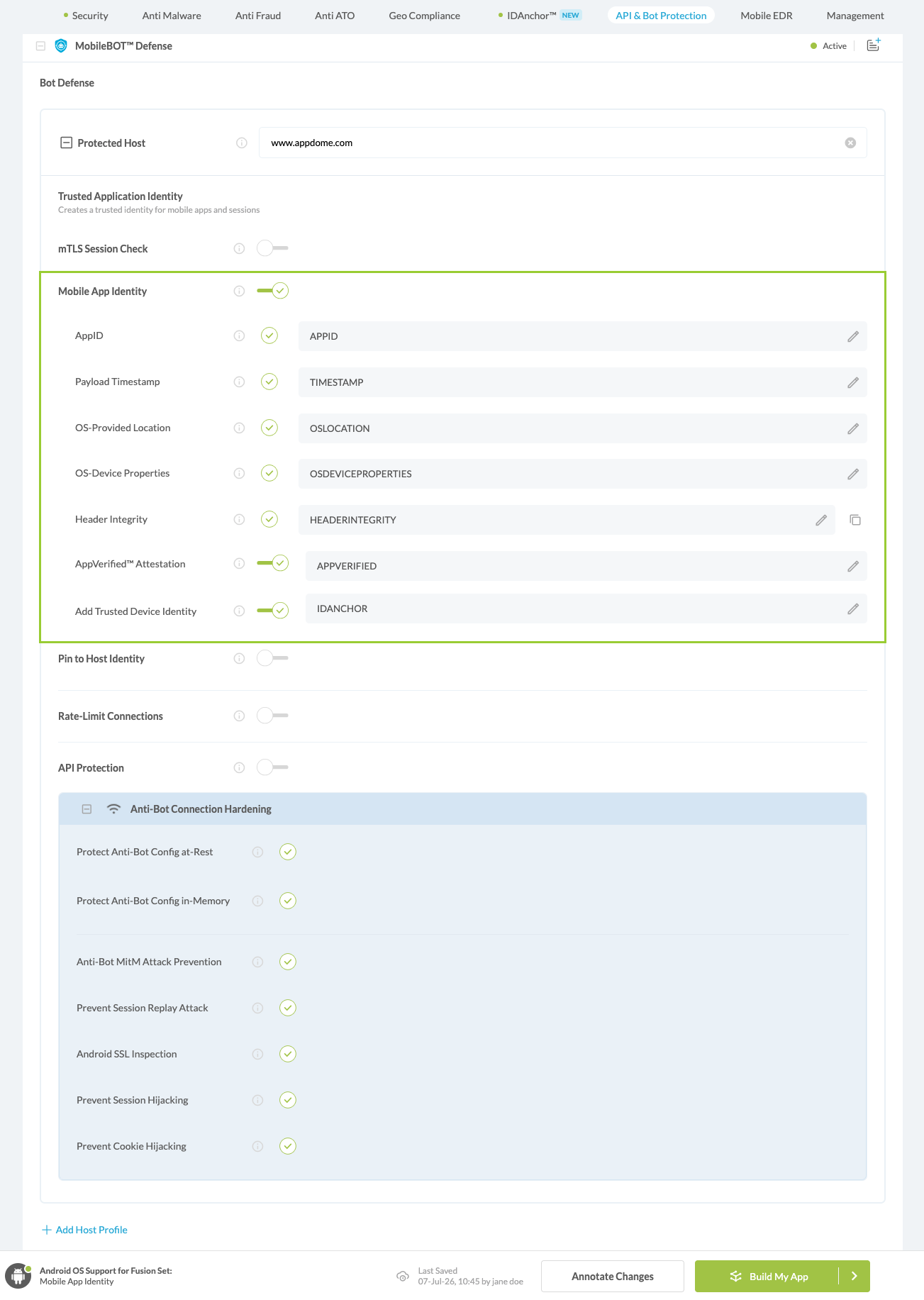Edit the OSDEVICEPROPERTIES value with pencil icon
This screenshot has width=924, height=1300.
point(853,474)
